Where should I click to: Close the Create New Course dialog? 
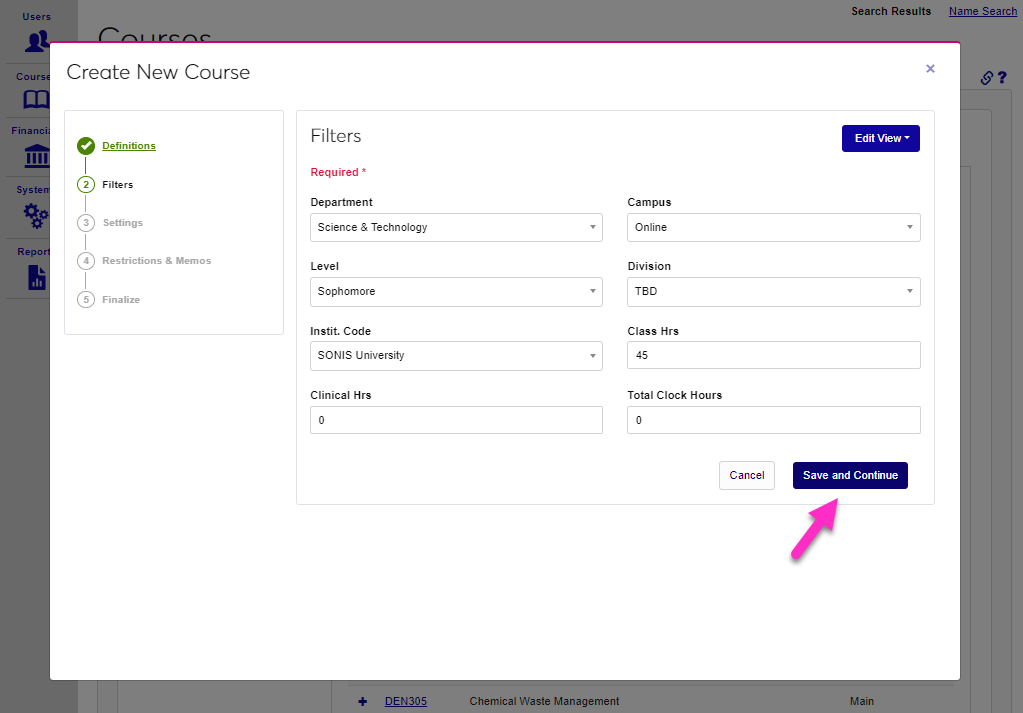(930, 69)
